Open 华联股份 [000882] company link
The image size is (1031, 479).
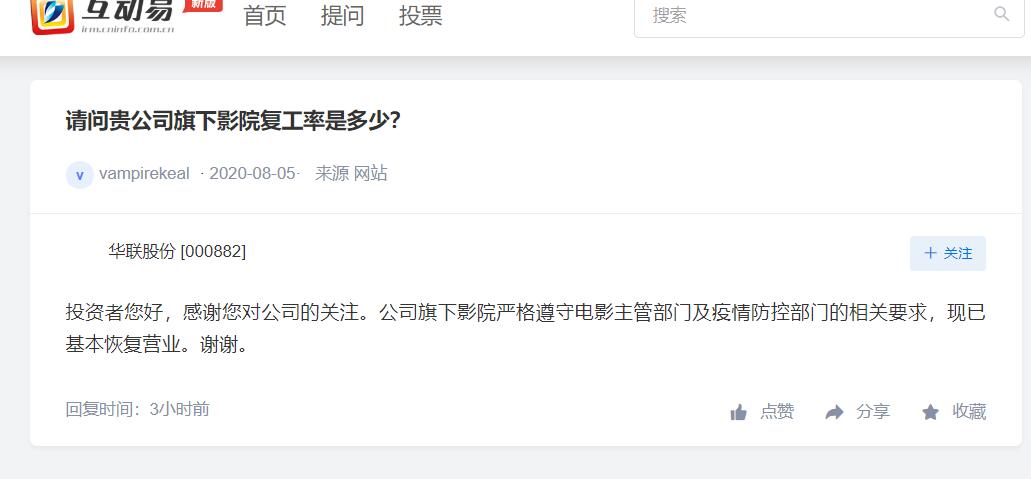[x=177, y=251]
